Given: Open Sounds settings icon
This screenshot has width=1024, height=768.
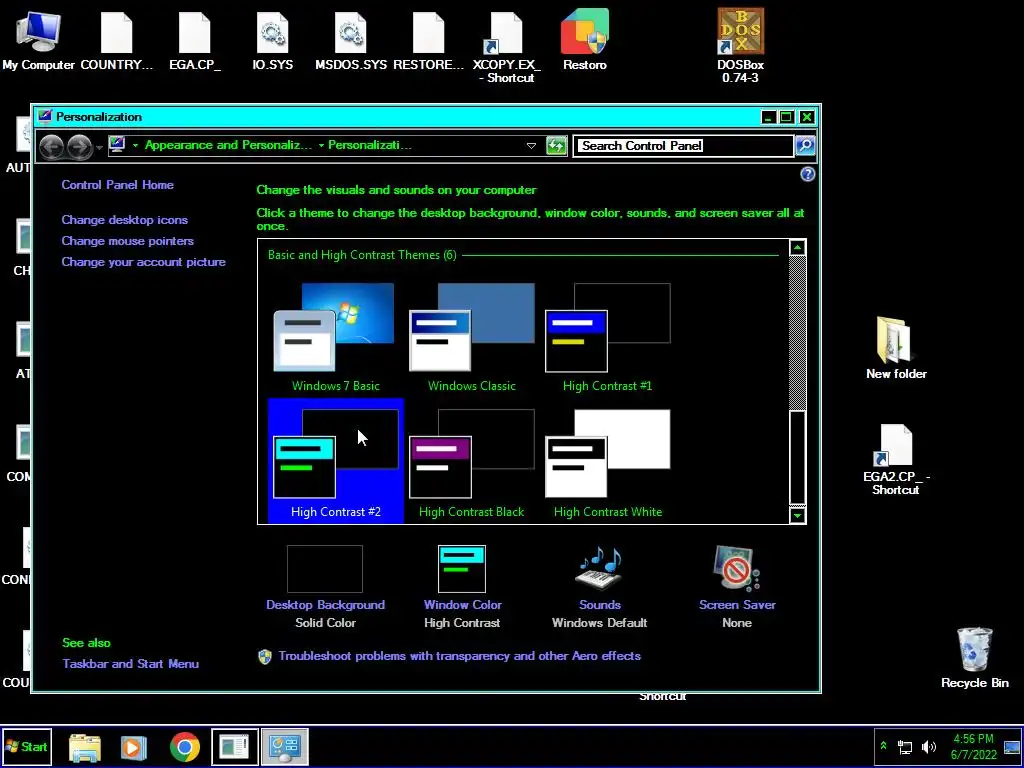Looking at the screenshot, I should tap(599, 569).
